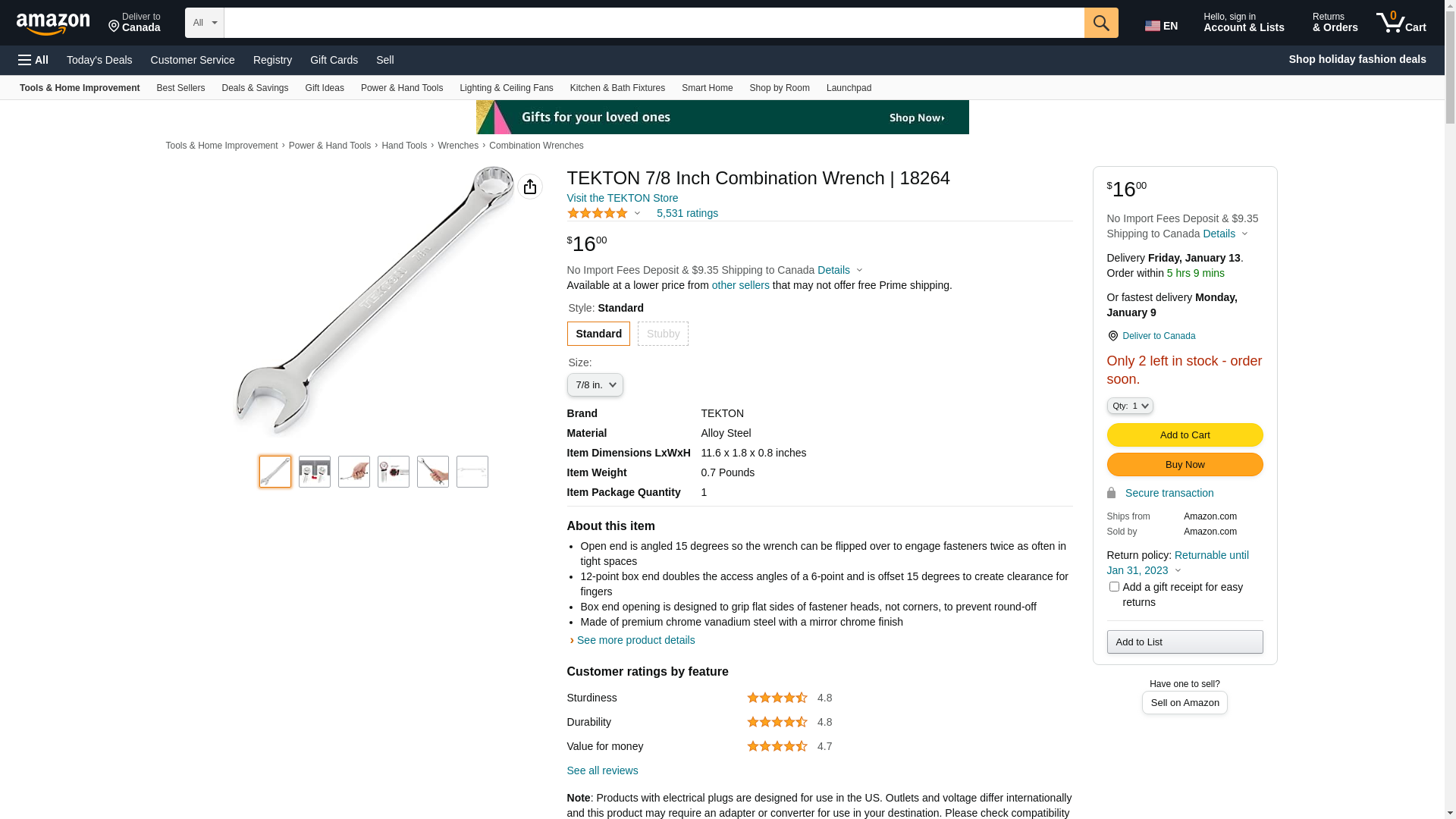The image size is (1456, 819).
Task: Click the orange search magnifier button
Action: [1101, 23]
